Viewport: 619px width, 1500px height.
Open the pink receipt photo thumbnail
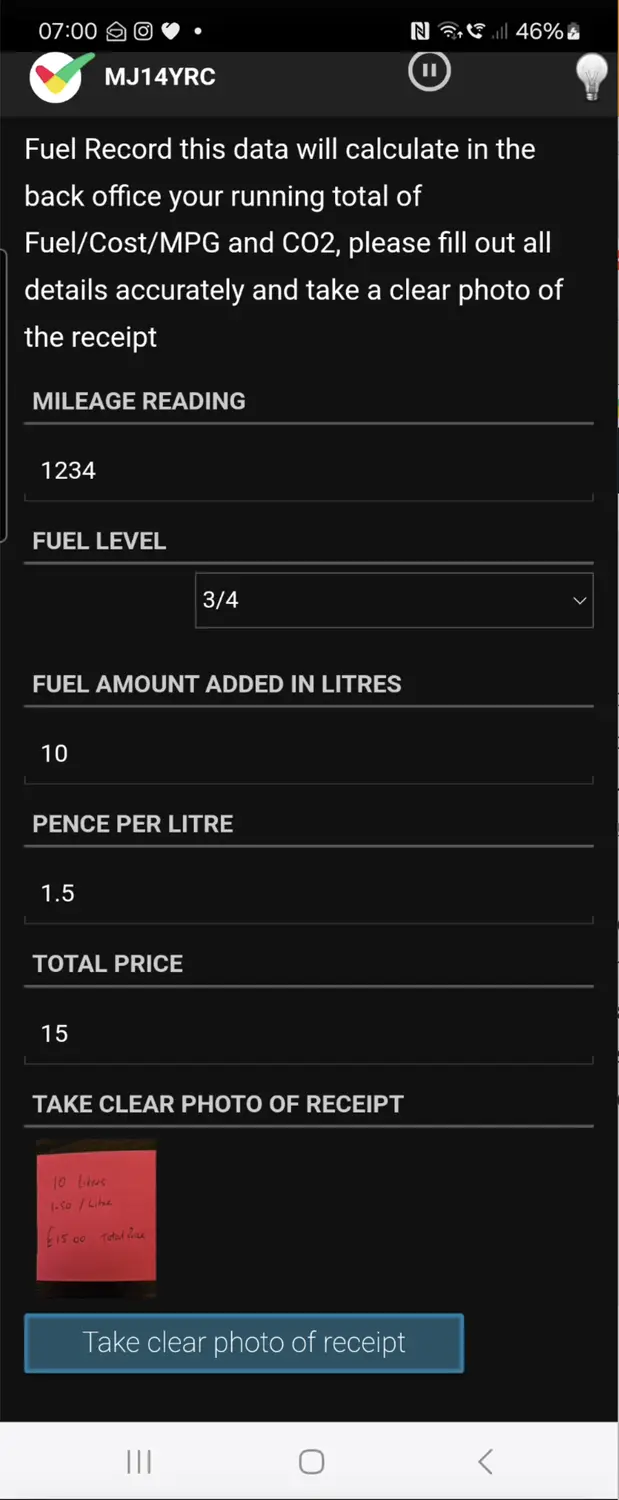pyautogui.click(x=96, y=1216)
